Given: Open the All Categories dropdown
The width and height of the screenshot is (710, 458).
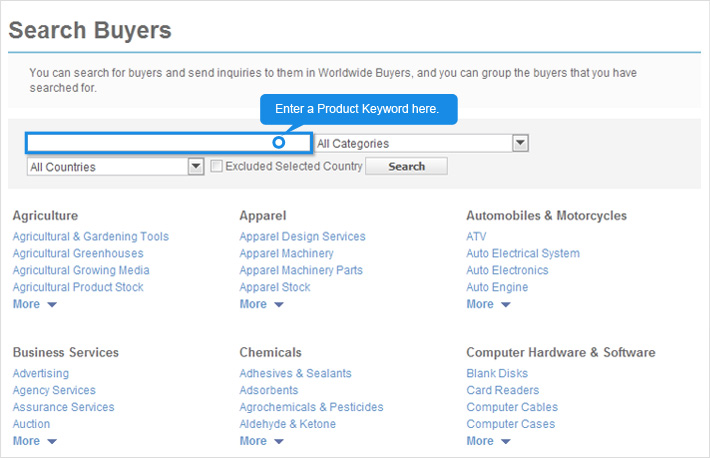Looking at the screenshot, I should tap(421, 143).
